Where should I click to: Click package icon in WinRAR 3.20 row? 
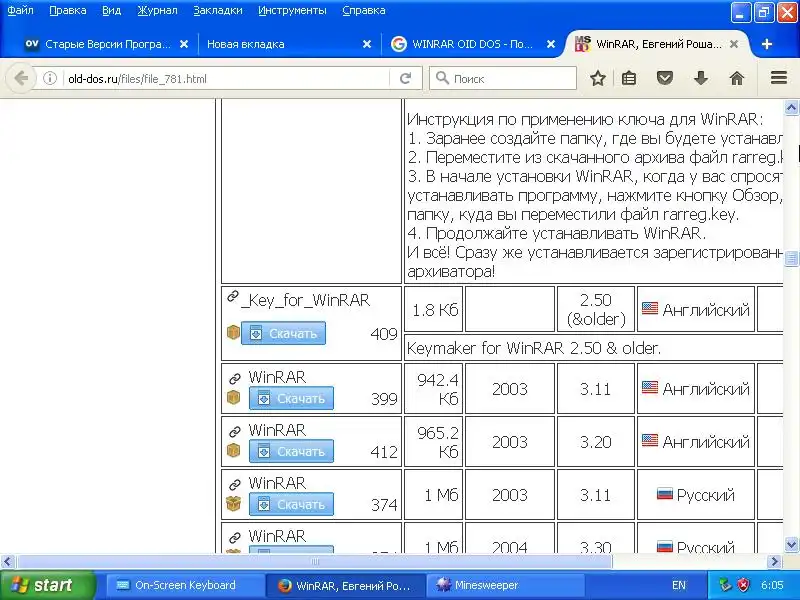(233, 451)
